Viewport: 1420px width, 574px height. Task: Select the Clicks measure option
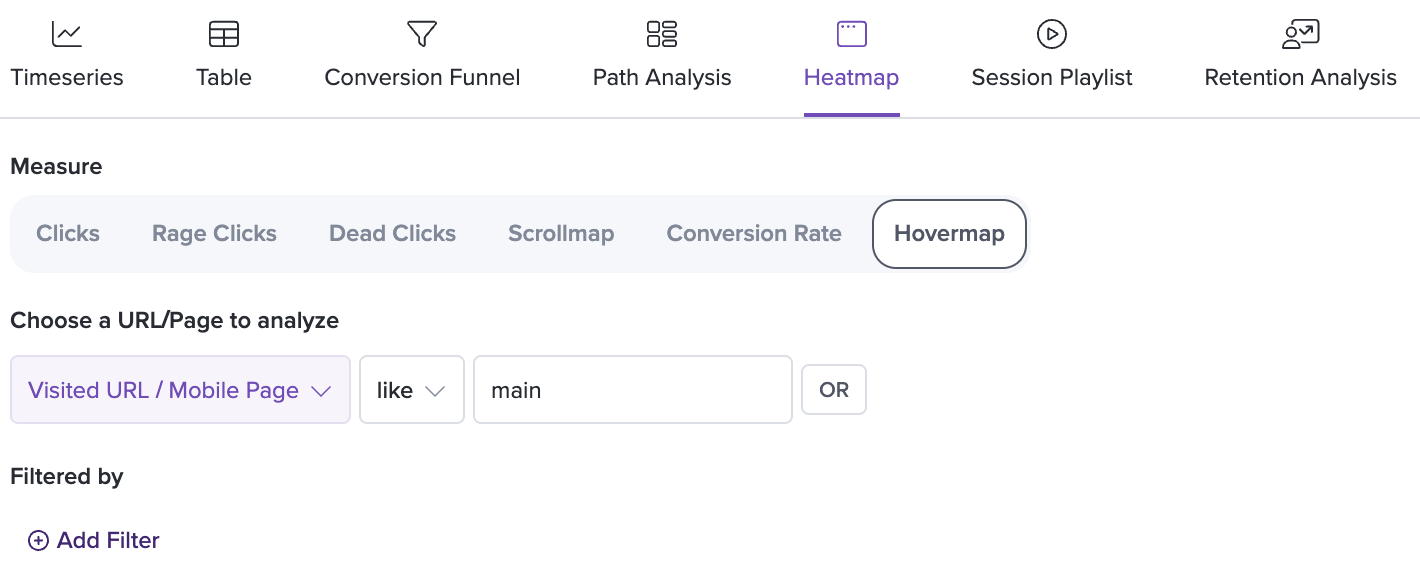68,234
